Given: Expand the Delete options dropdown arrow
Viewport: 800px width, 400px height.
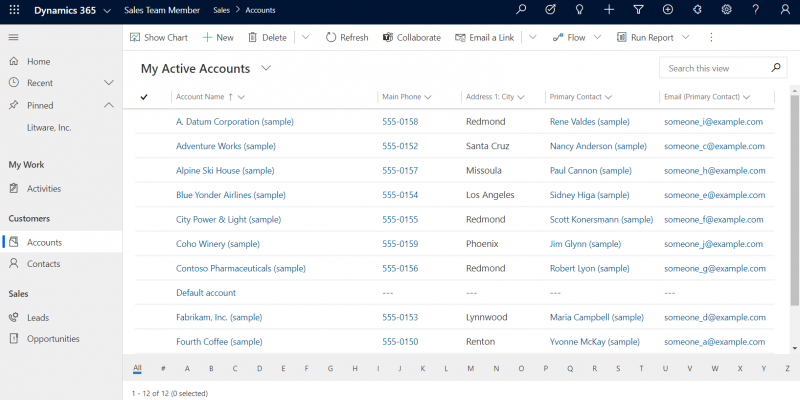Looking at the screenshot, I should coord(306,37).
